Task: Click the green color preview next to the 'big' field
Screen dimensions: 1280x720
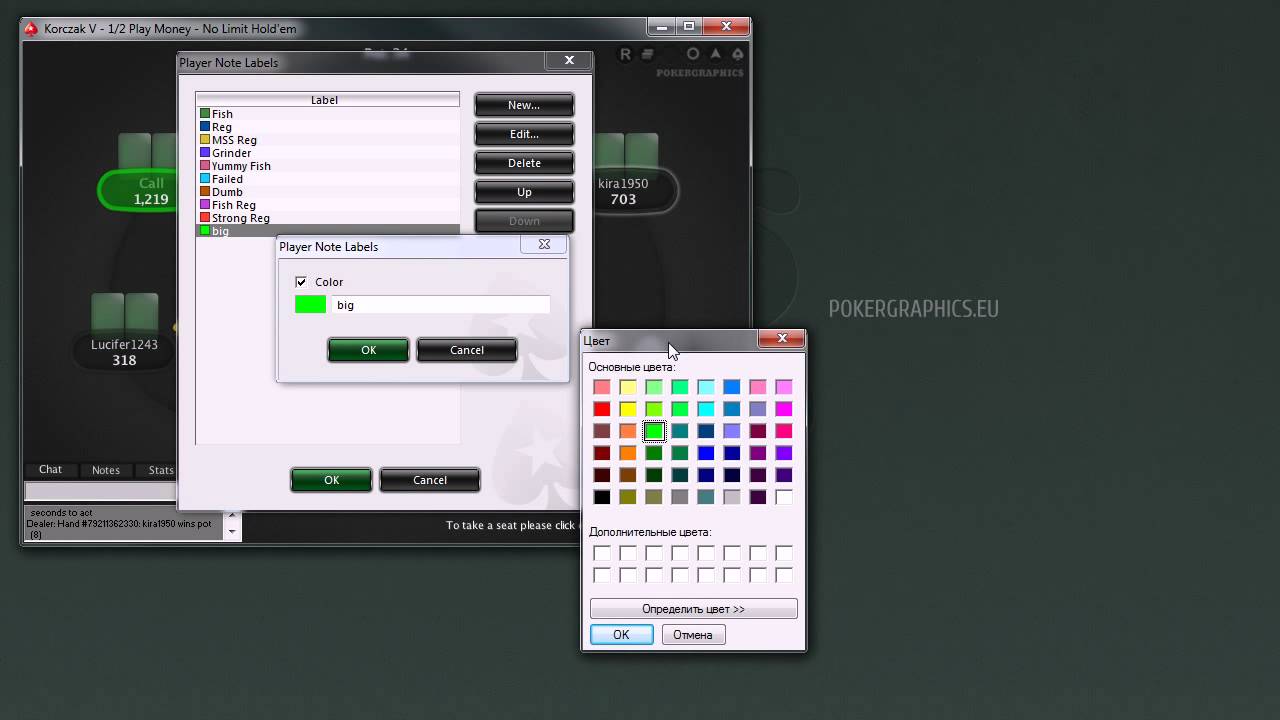Action: coord(311,305)
